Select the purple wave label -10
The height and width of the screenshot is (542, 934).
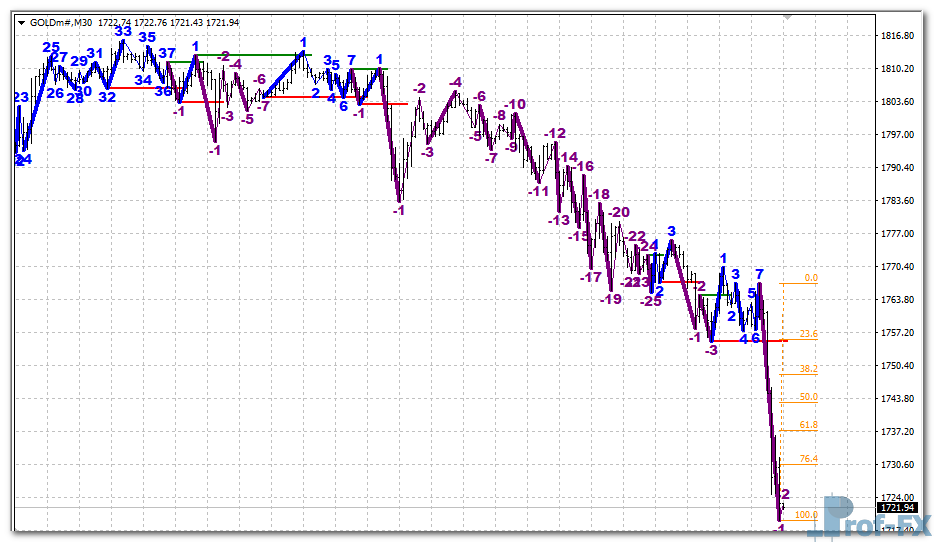click(x=516, y=104)
